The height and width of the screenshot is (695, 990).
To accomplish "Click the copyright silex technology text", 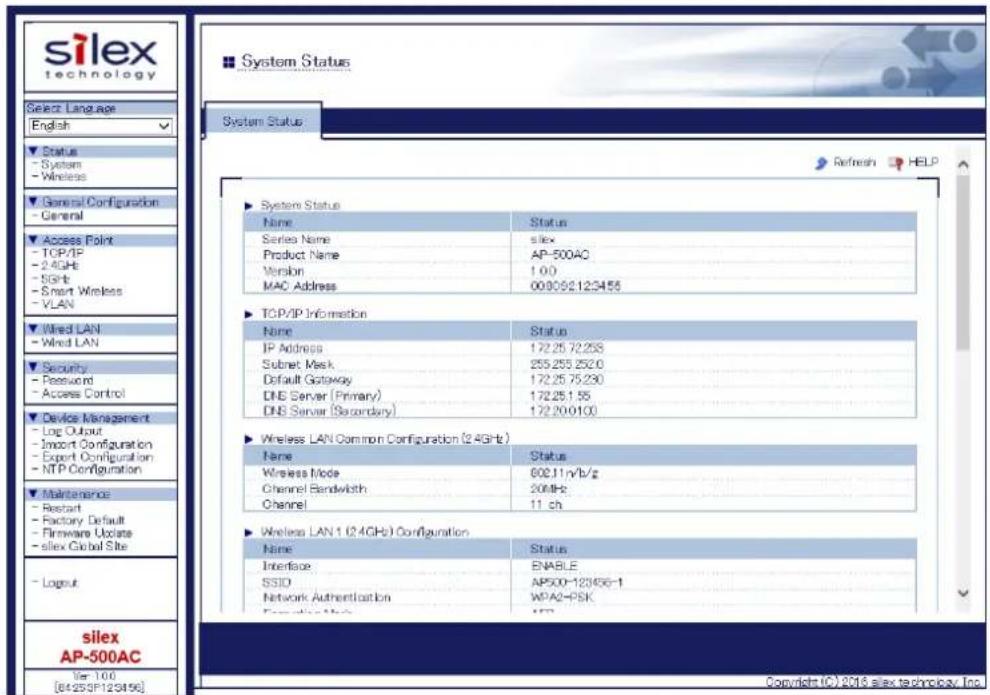I will coord(873,682).
